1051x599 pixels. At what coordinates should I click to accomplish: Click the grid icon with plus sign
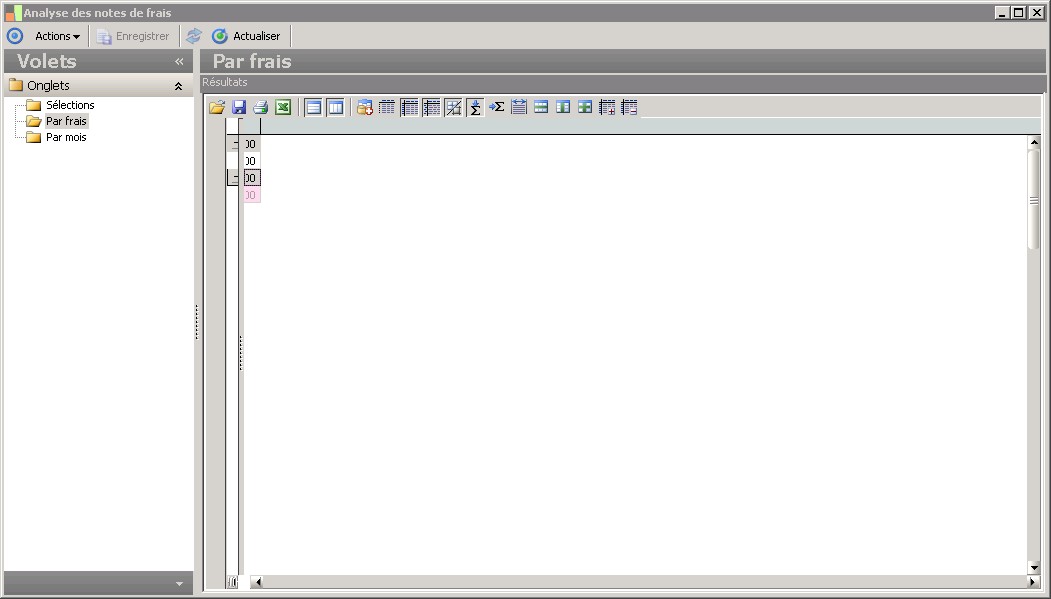point(607,107)
